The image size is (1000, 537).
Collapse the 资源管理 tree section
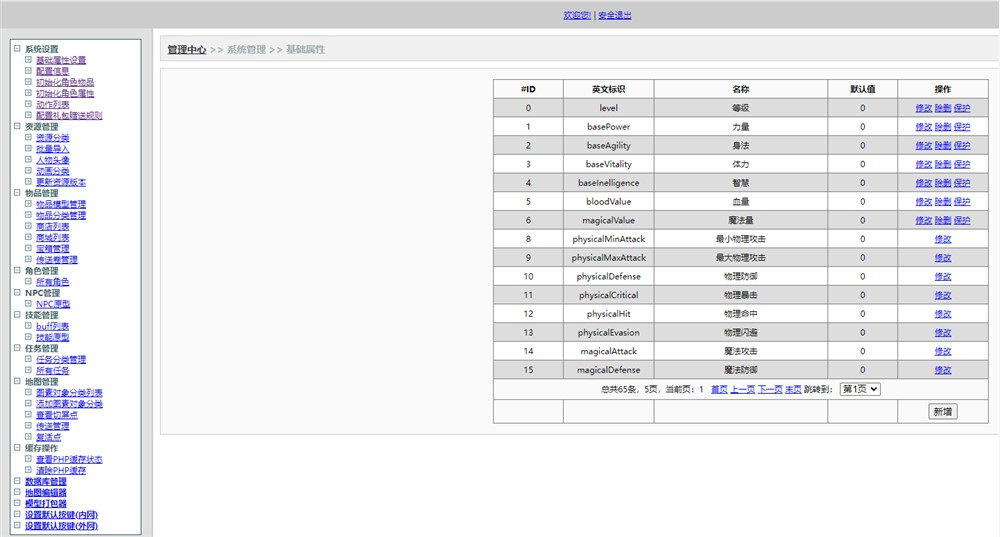(17, 127)
